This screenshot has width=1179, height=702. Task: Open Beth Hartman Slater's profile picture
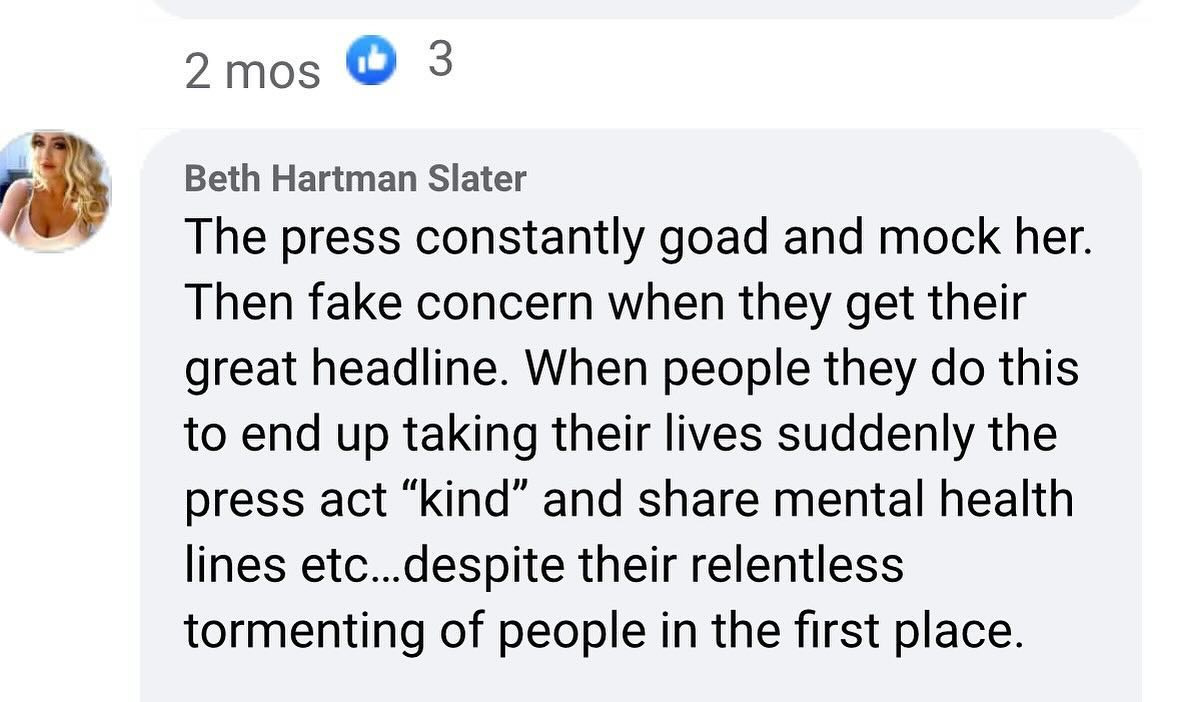(x=55, y=190)
